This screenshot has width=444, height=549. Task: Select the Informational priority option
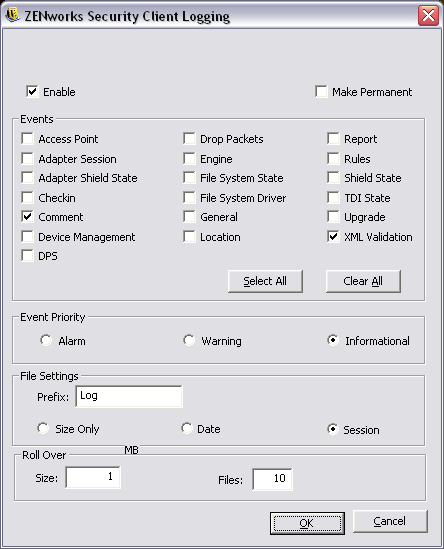pyautogui.click(x=333, y=340)
